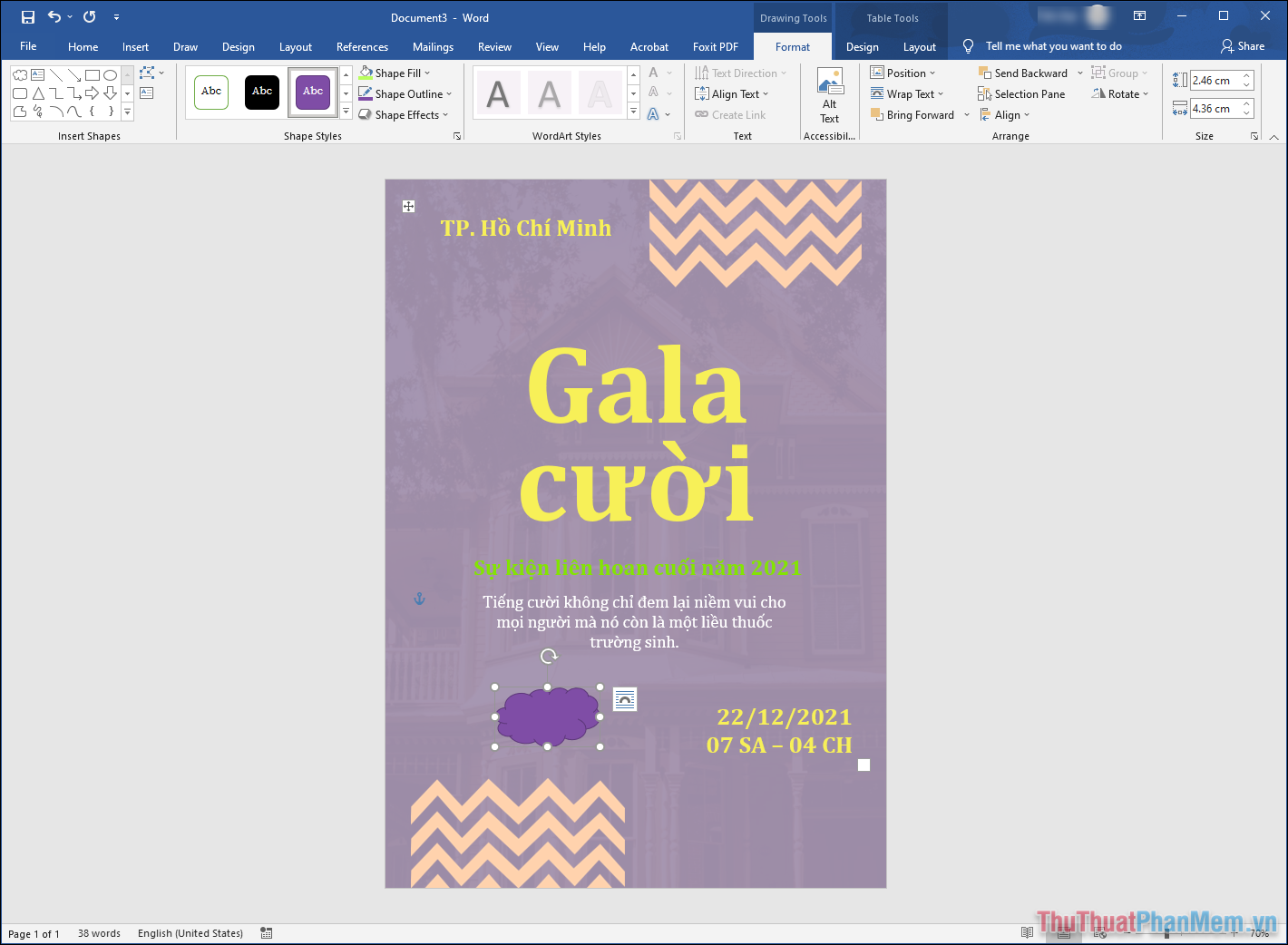Viewport: 1288px width, 945px height.
Task: Click the Layout Options icon beside the cloud
Action: (x=625, y=699)
